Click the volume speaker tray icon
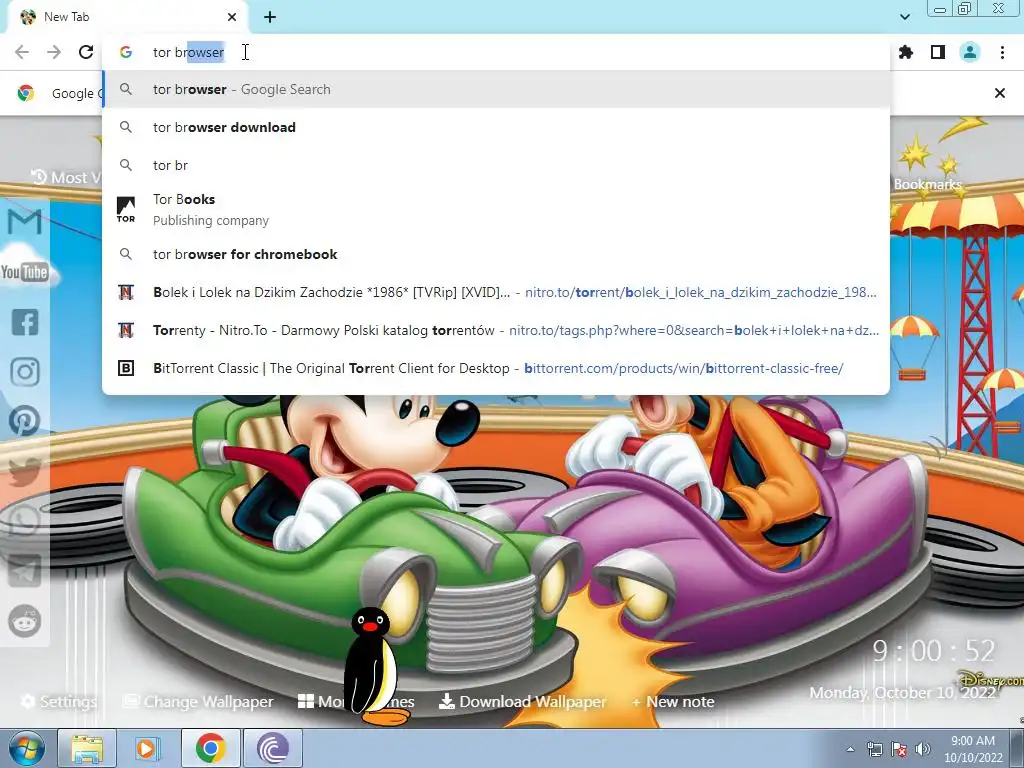 922,749
